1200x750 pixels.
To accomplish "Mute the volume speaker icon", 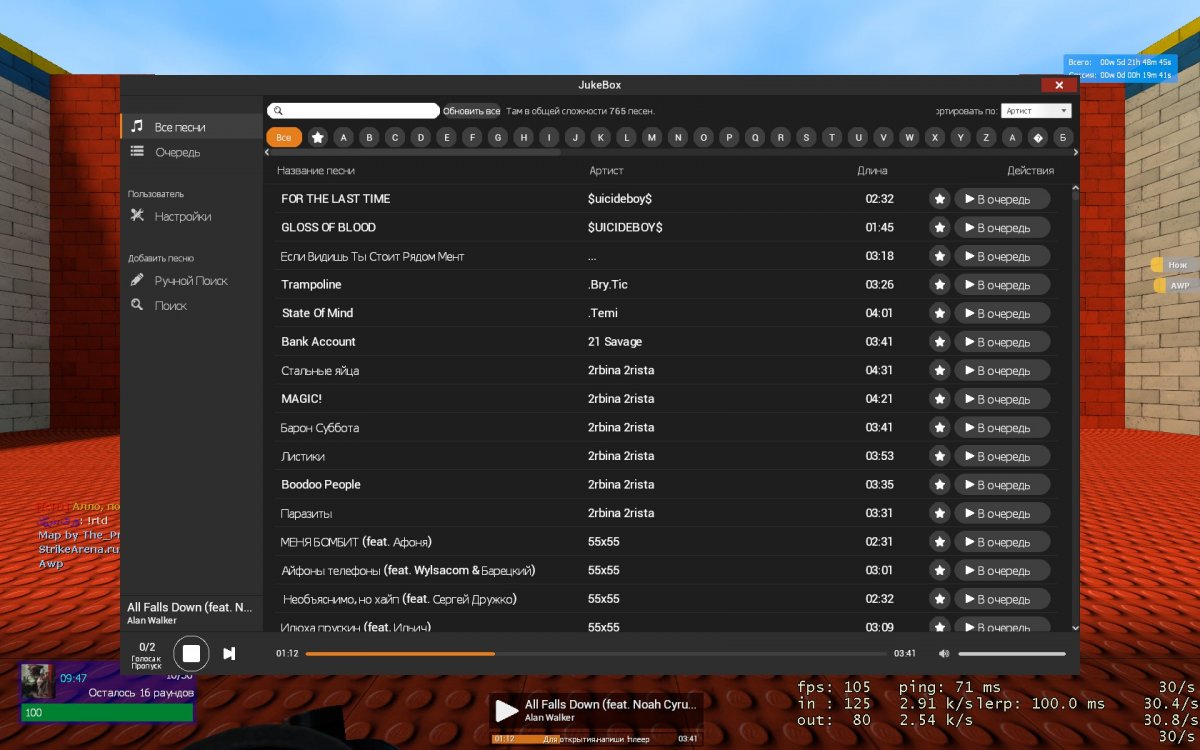I will coord(944,654).
